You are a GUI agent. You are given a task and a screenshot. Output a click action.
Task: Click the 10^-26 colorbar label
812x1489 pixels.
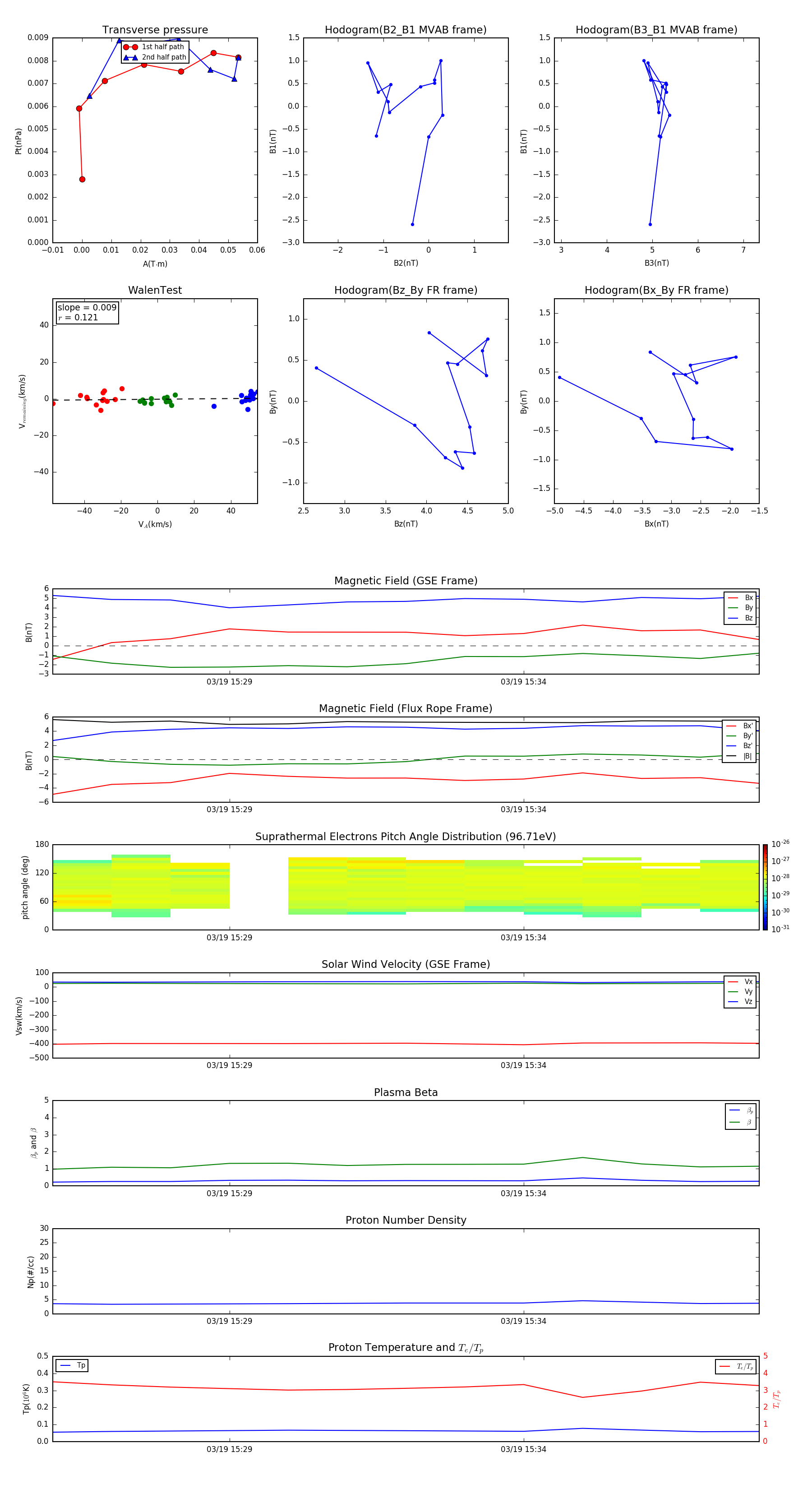click(x=780, y=844)
